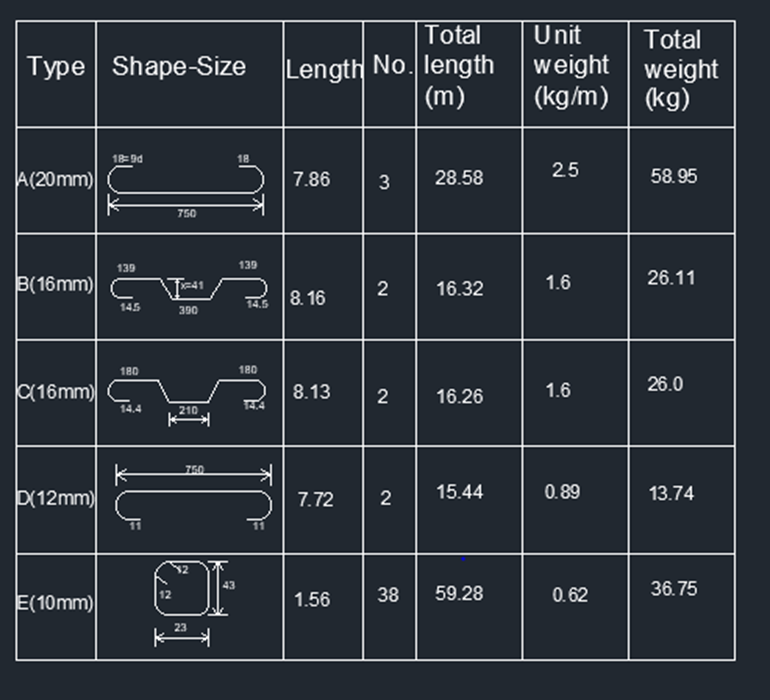Select the B(16mm) bar shape drawing
The image size is (770, 700).
(x=189, y=288)
